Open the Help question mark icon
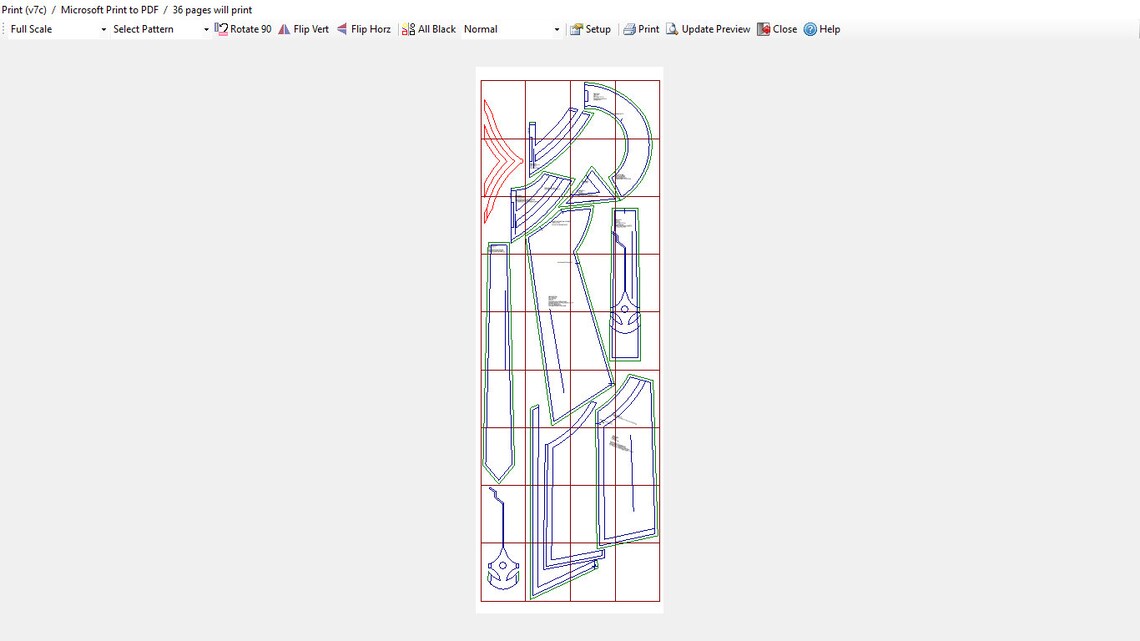The image size is (1140, 641). click(810, 29)
